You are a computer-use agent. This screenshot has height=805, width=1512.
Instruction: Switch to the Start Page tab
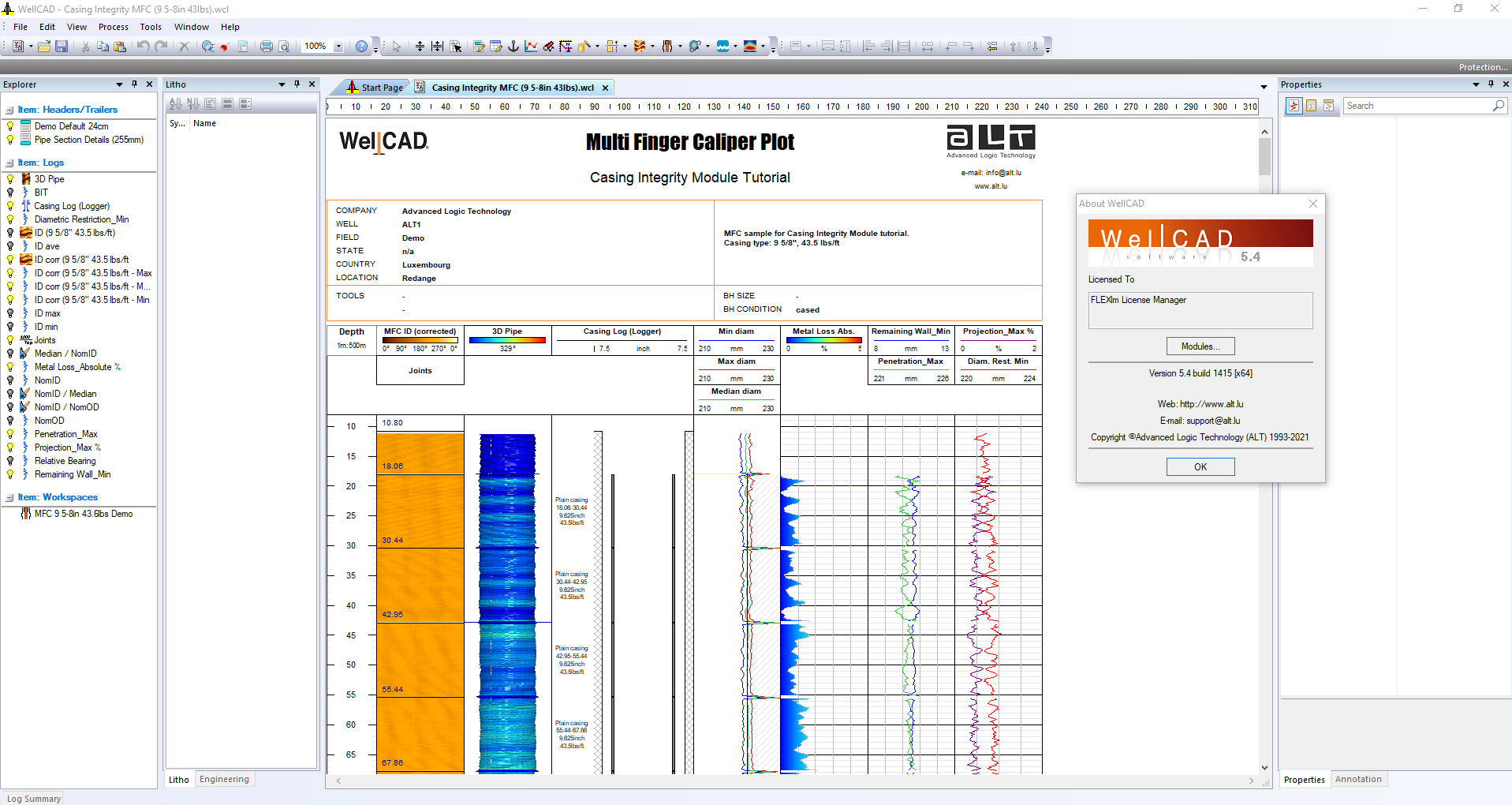375,88
